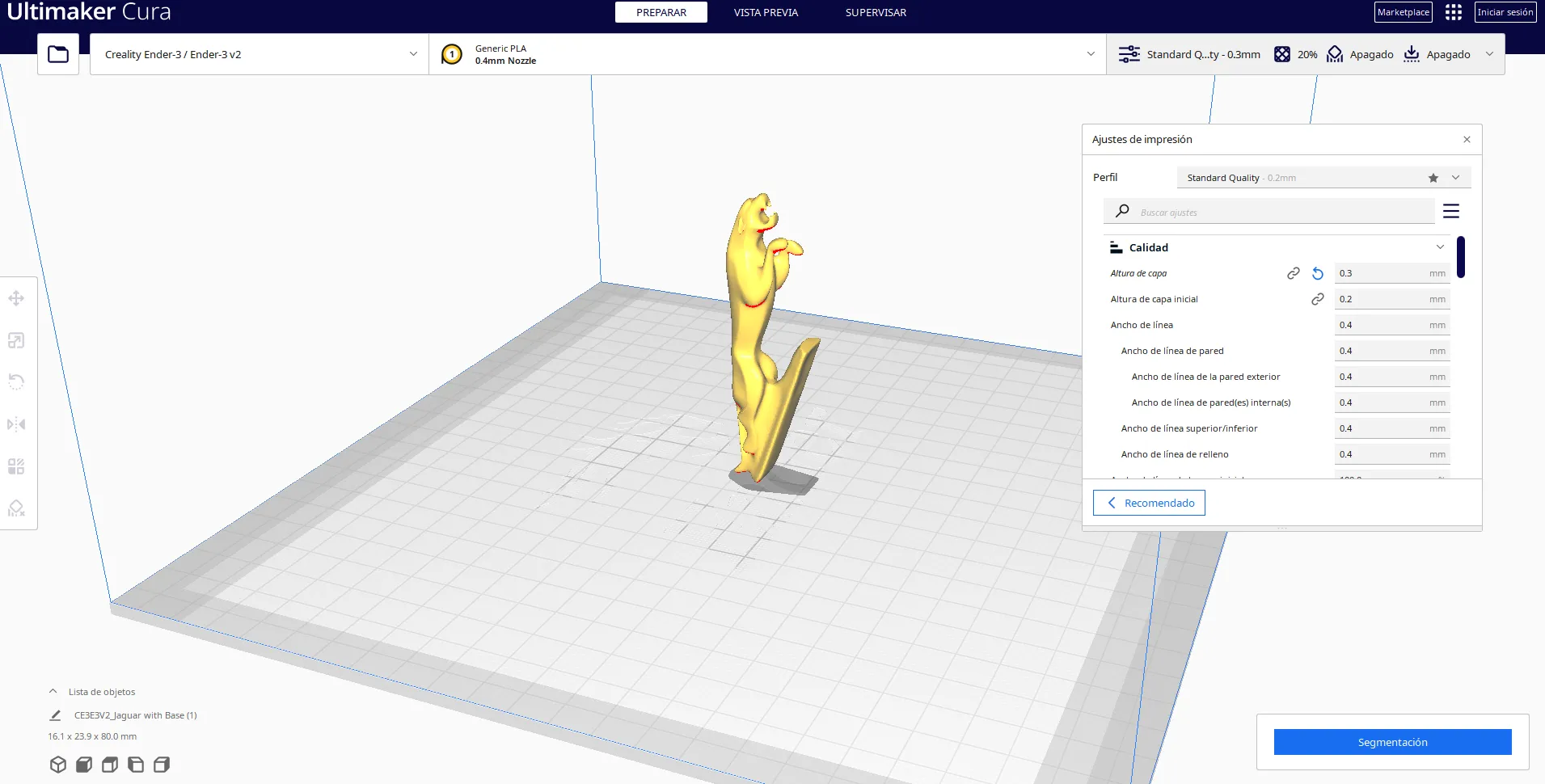Switch to the 3D perspective view cube
This screenshot has height=784, width=1545.
click(x=58, y=765)
